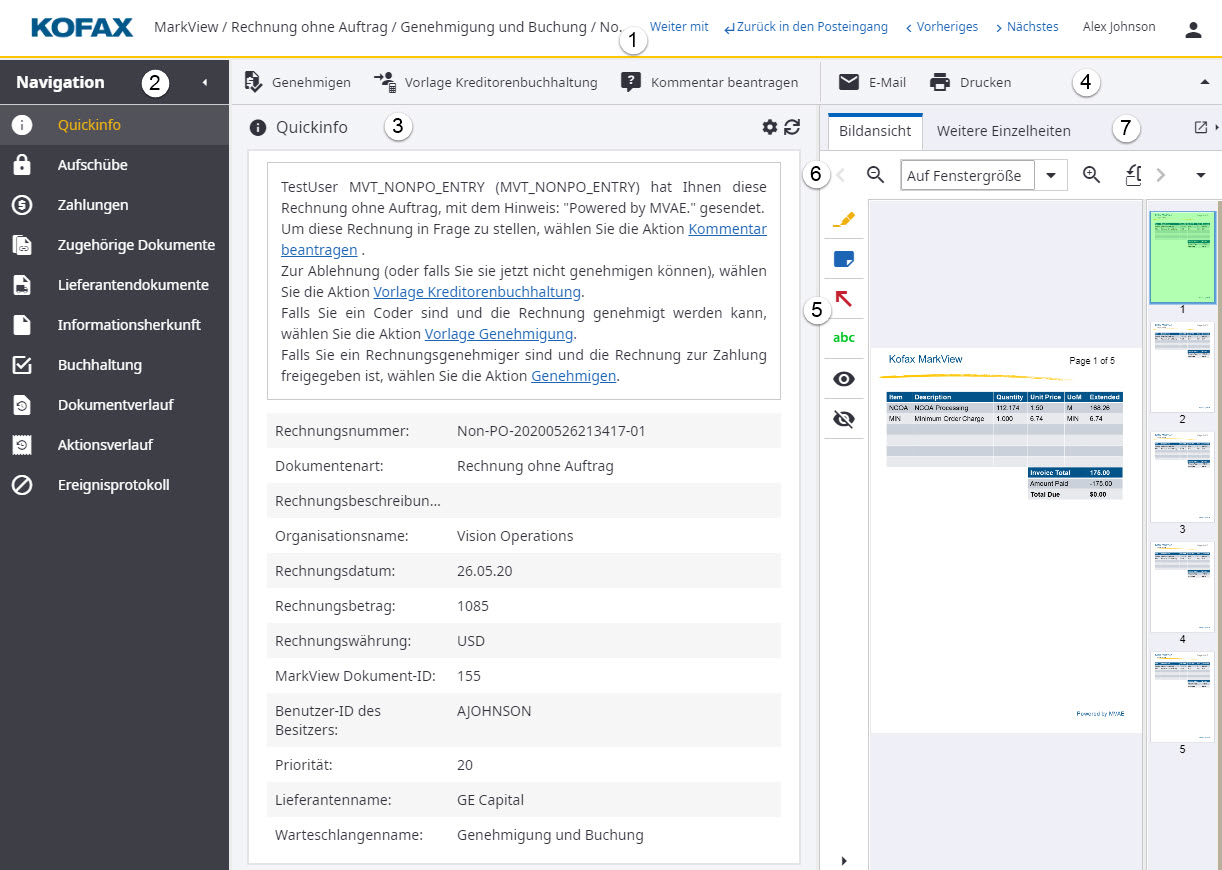Open Quickinfo settings gear
The height and width of the screenshot is (870, 1222).
[769, 127]
